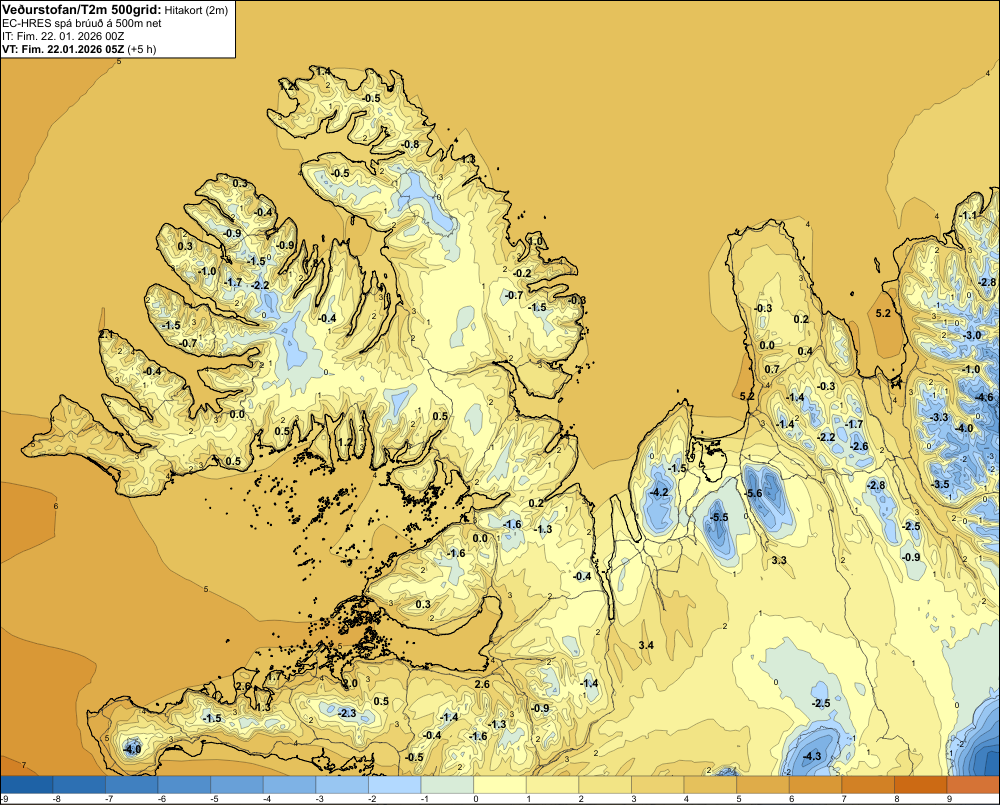
Task: Click the '-4.3' temperature label
Action: click(x=812, y=756)
